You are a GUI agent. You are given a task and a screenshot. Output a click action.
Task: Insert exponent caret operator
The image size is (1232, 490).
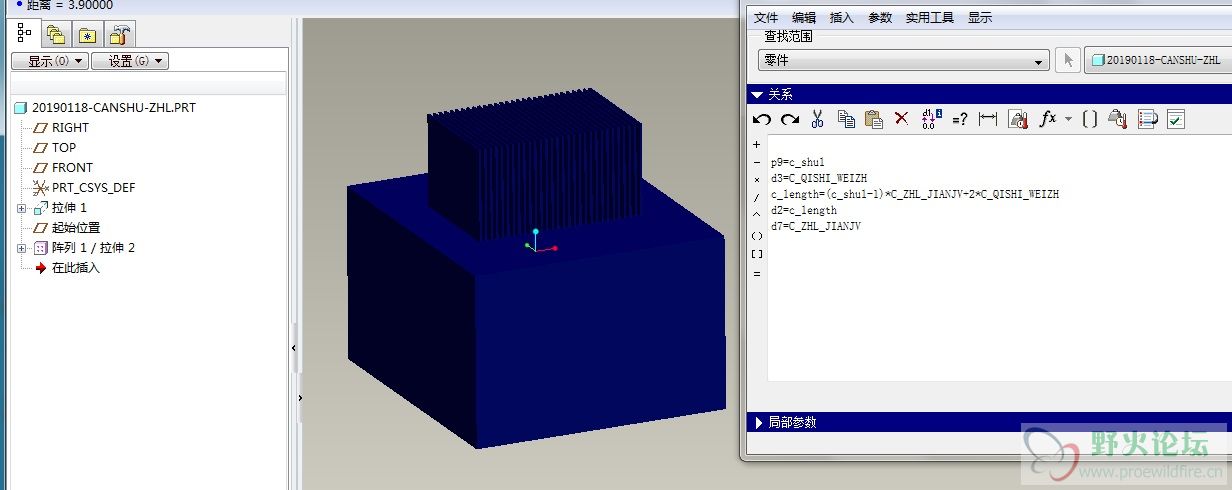[x=756, y=216]
